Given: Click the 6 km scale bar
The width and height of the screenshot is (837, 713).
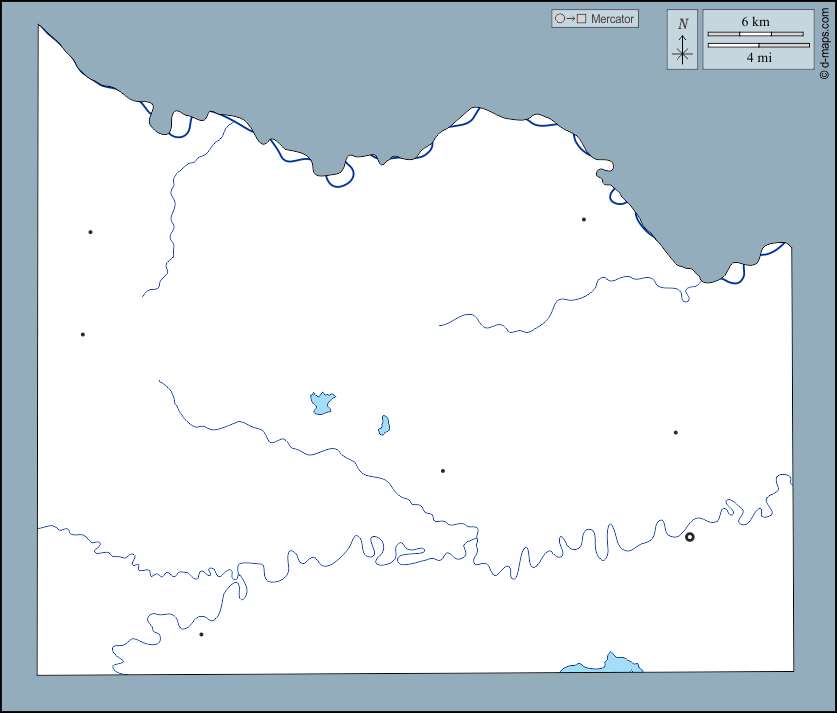Looking at the screenshot, I should pyautogui.click(x=756, y=34).
